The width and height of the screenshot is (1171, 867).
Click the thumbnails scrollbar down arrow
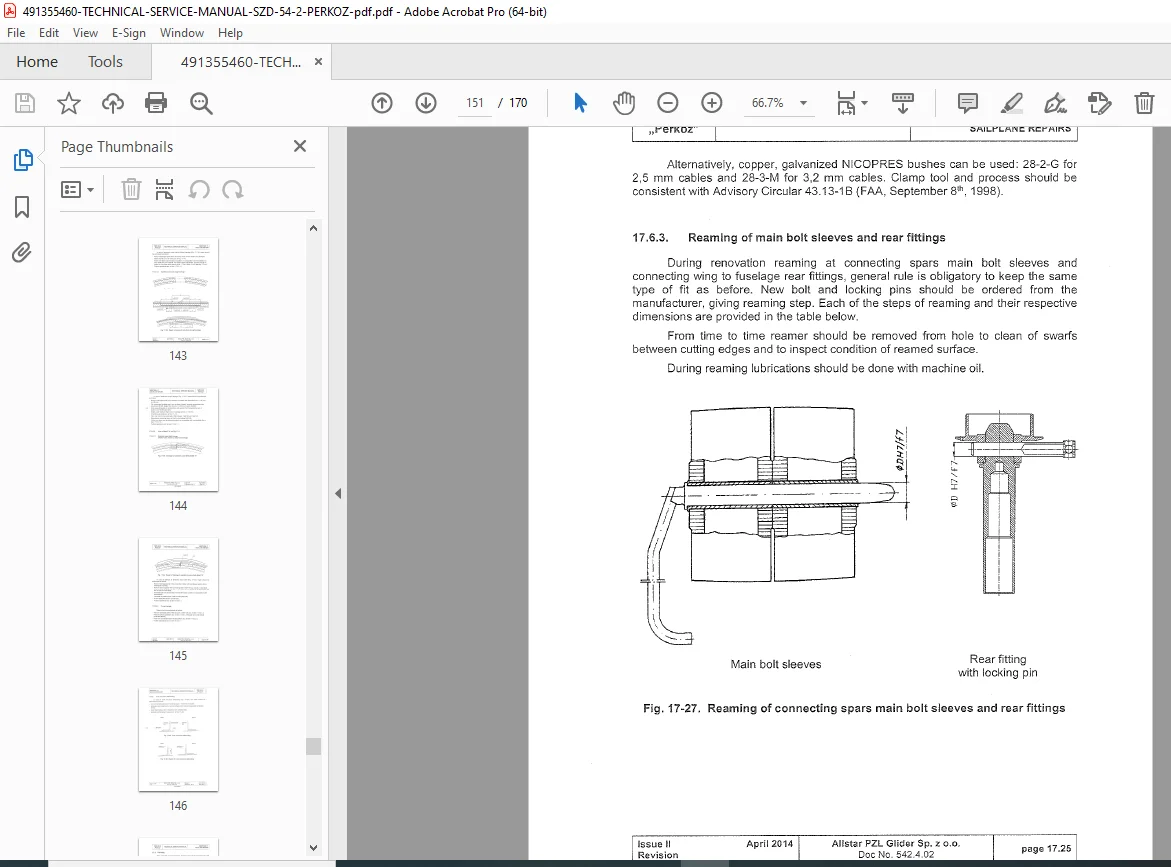point(314,848)
